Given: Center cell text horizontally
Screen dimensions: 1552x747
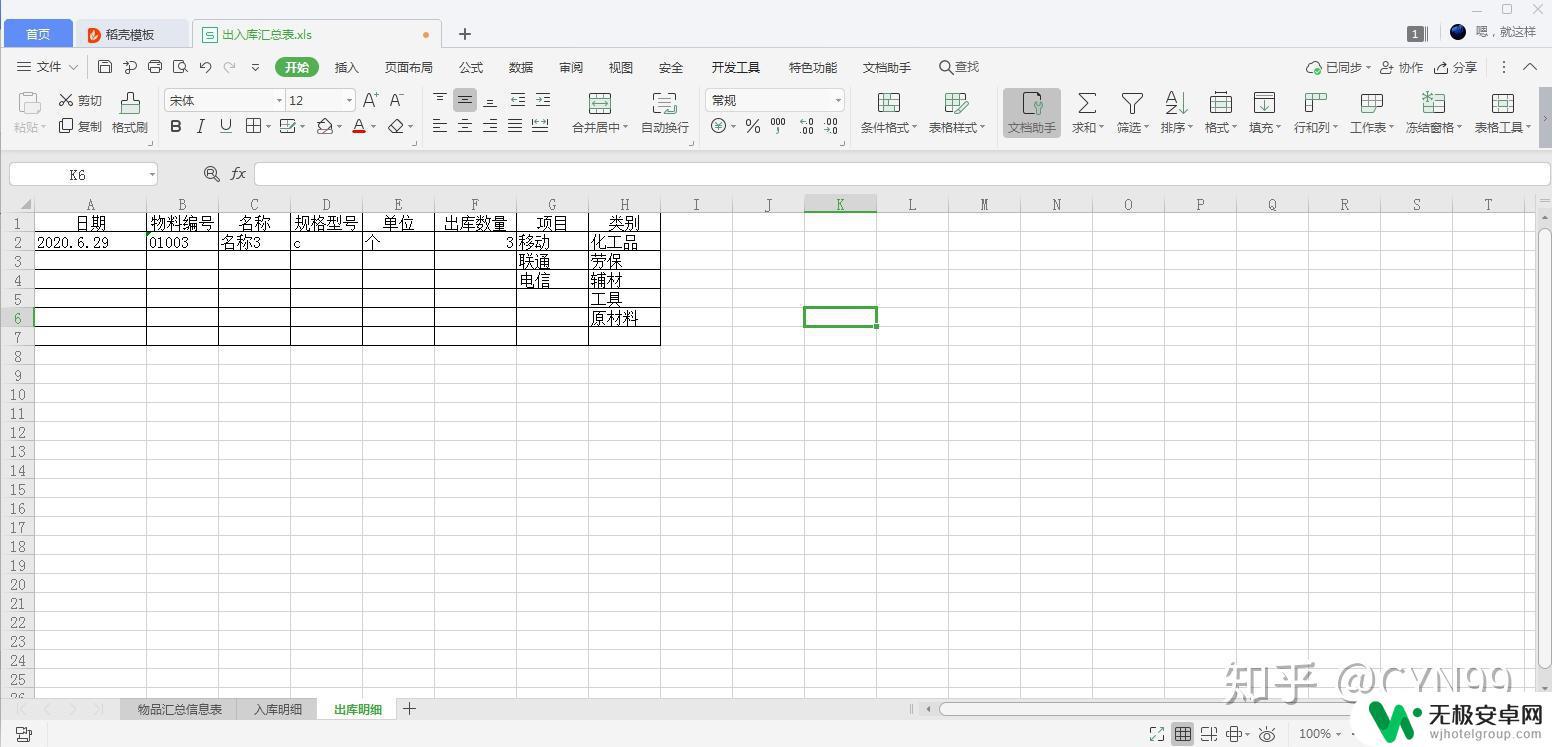Looking at the screenshot, I should [465, 126].
